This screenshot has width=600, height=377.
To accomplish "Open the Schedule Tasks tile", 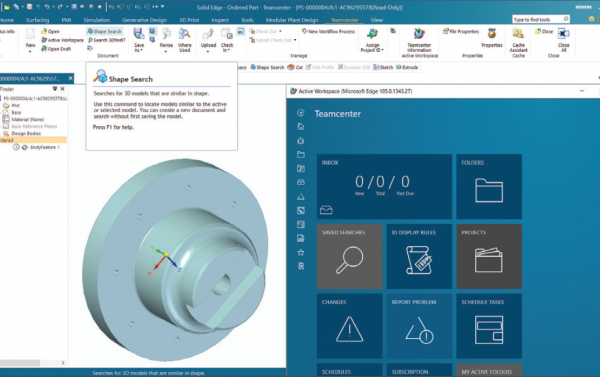I will click(489, 326).
